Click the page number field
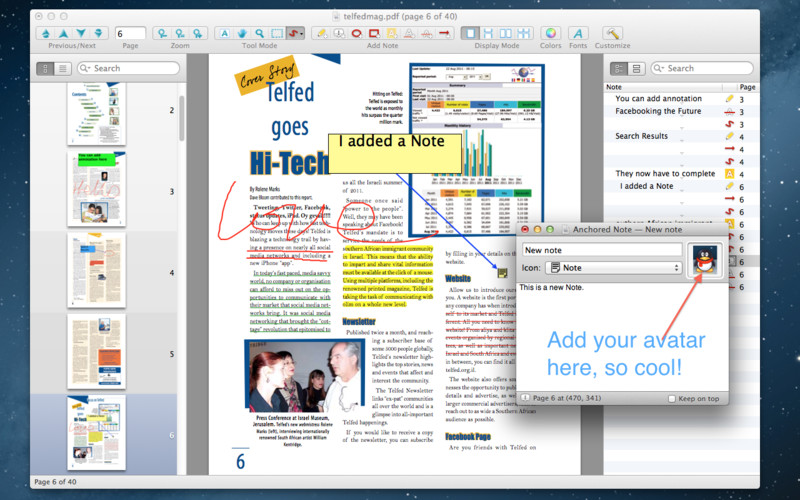 tap(130, 33)
